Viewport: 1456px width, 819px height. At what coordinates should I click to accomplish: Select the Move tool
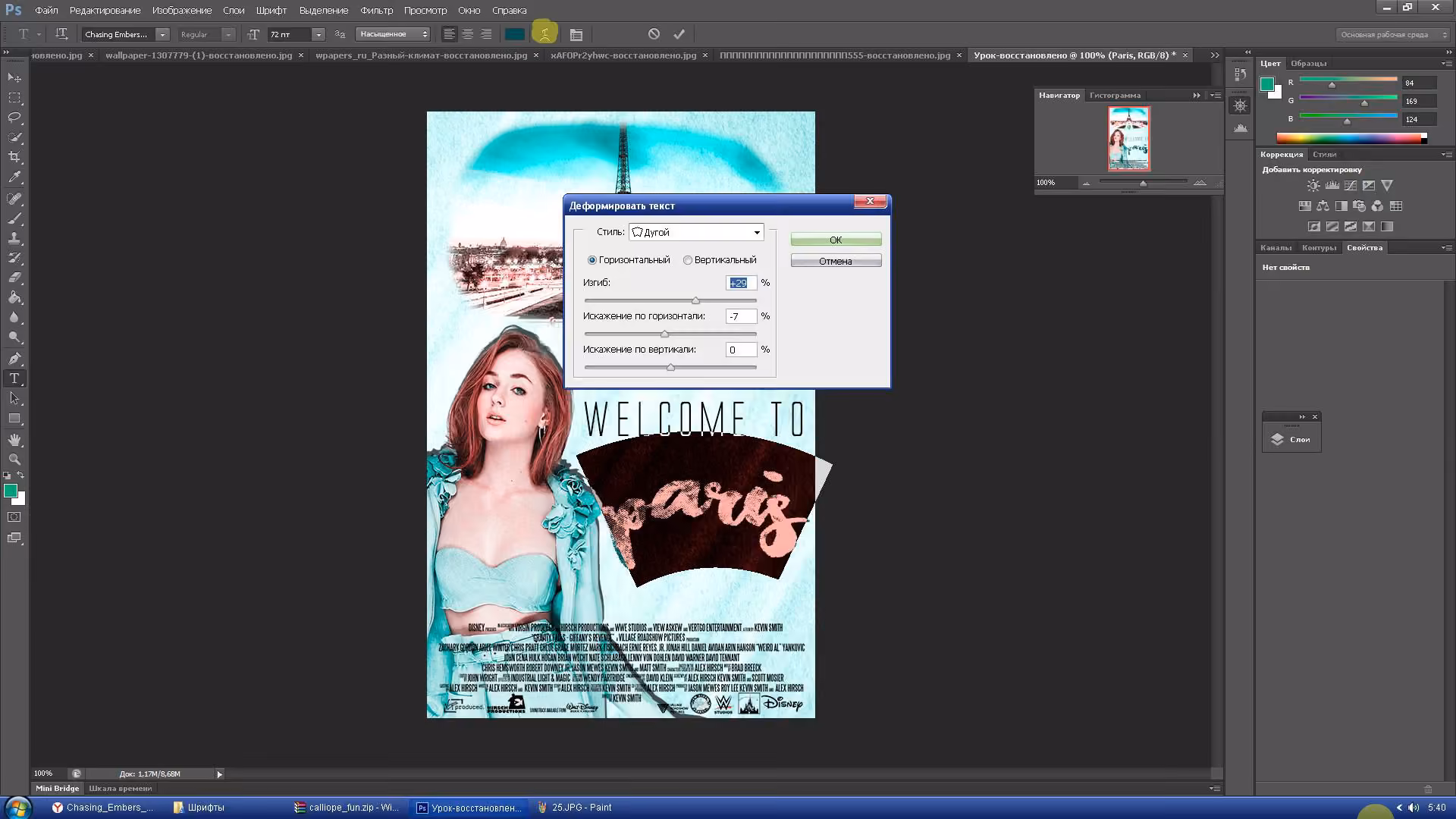[14, 78]
